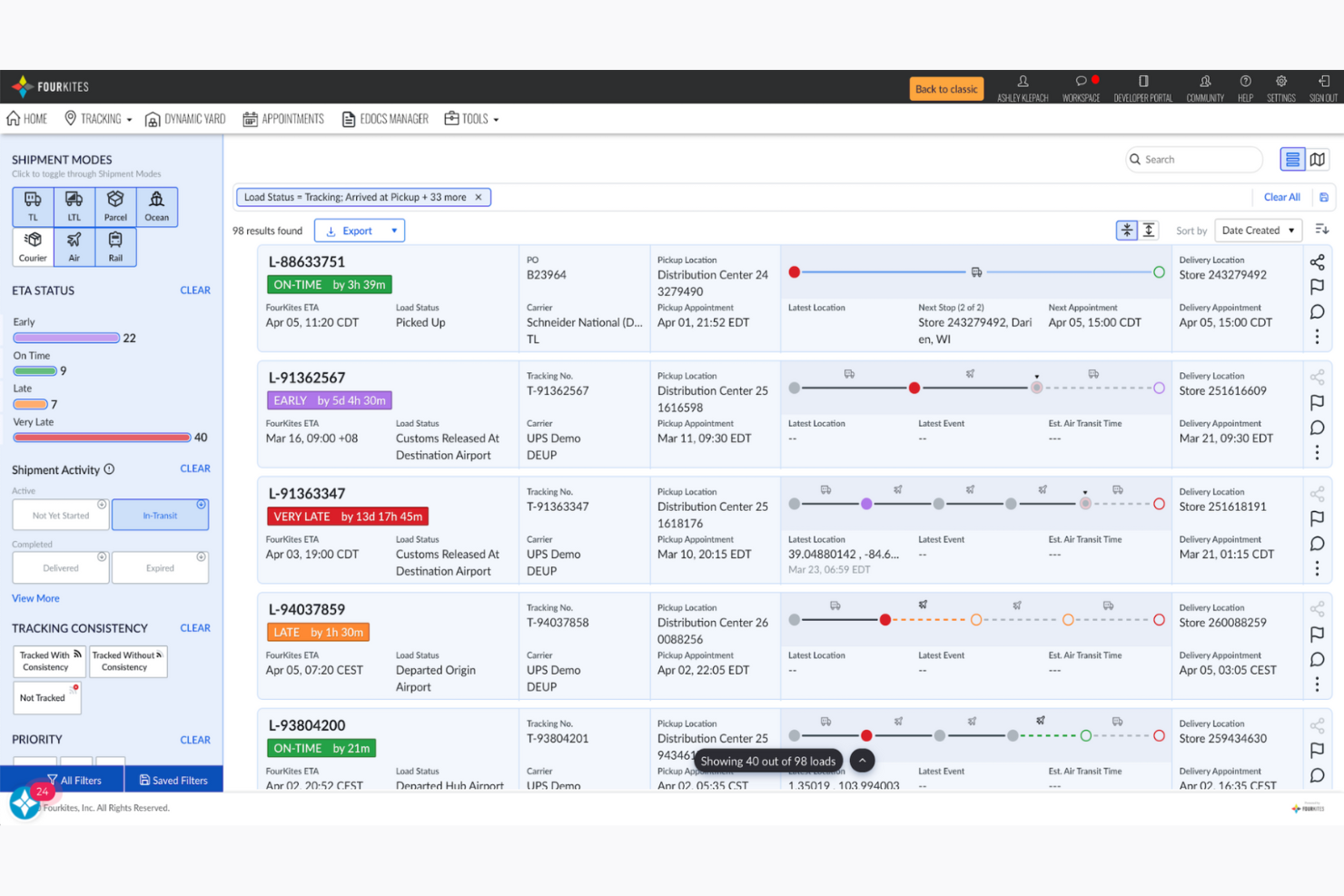Clear the Priority filter

coord(195,740)
